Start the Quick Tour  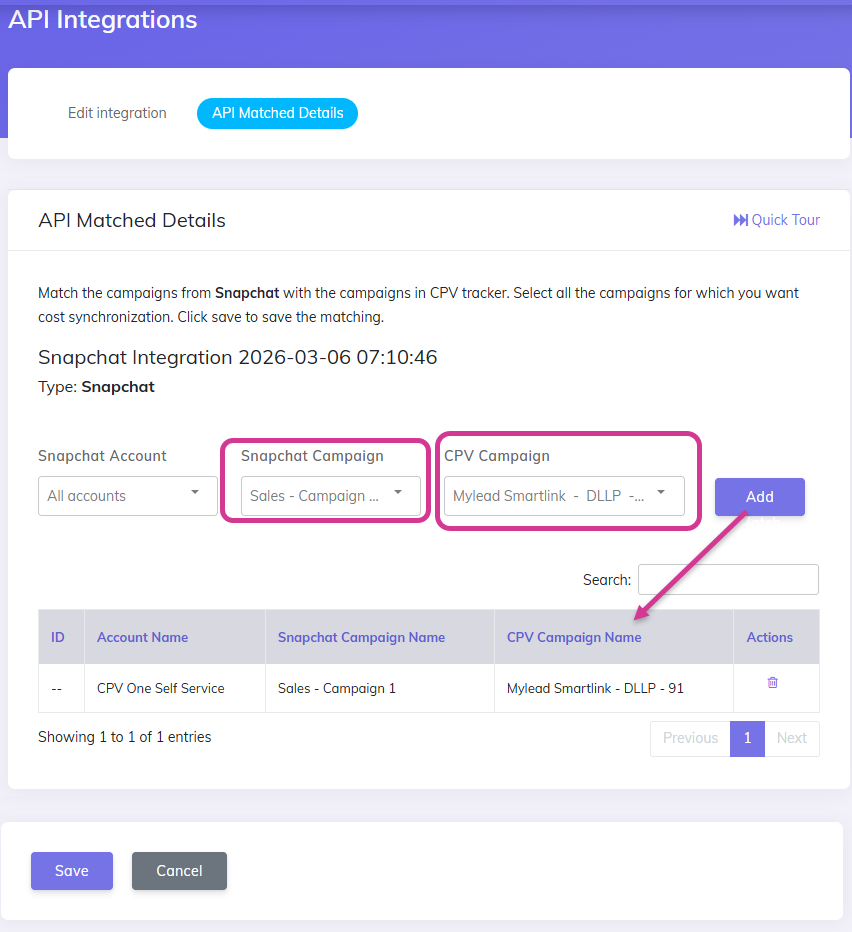tap(777, 220)
